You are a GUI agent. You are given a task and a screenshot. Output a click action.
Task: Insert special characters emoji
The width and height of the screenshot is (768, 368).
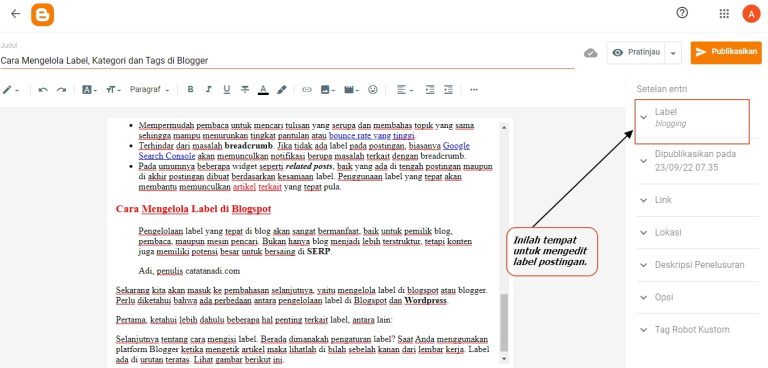pos(373,90)
